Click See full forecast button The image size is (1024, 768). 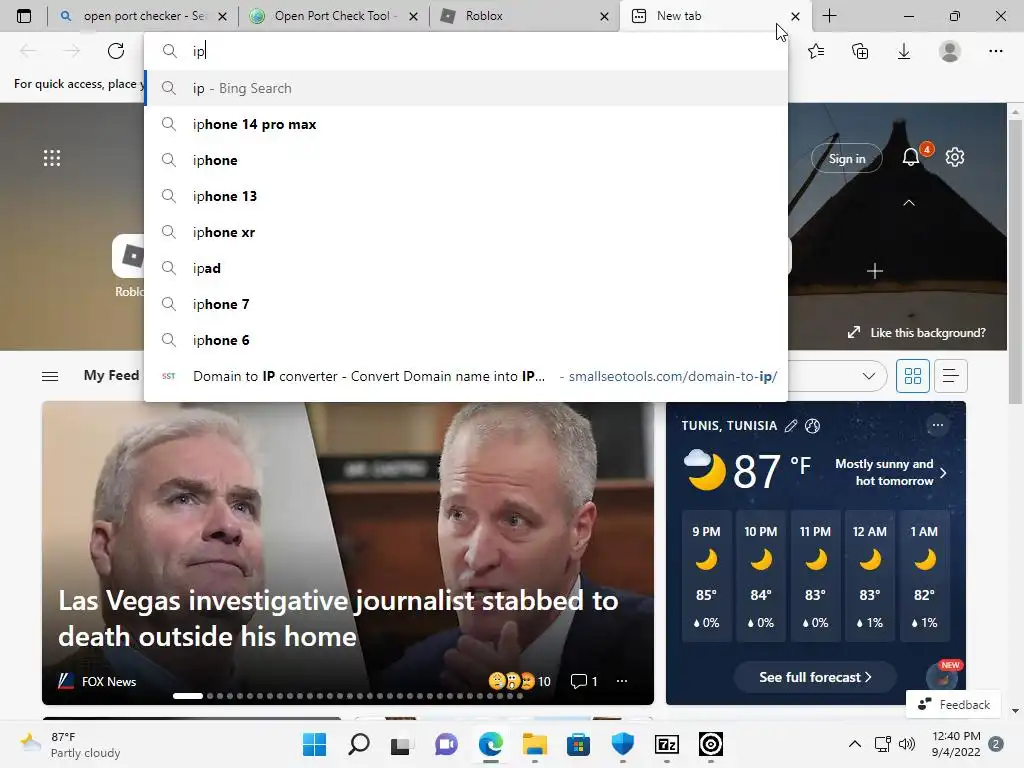point(814,677)
